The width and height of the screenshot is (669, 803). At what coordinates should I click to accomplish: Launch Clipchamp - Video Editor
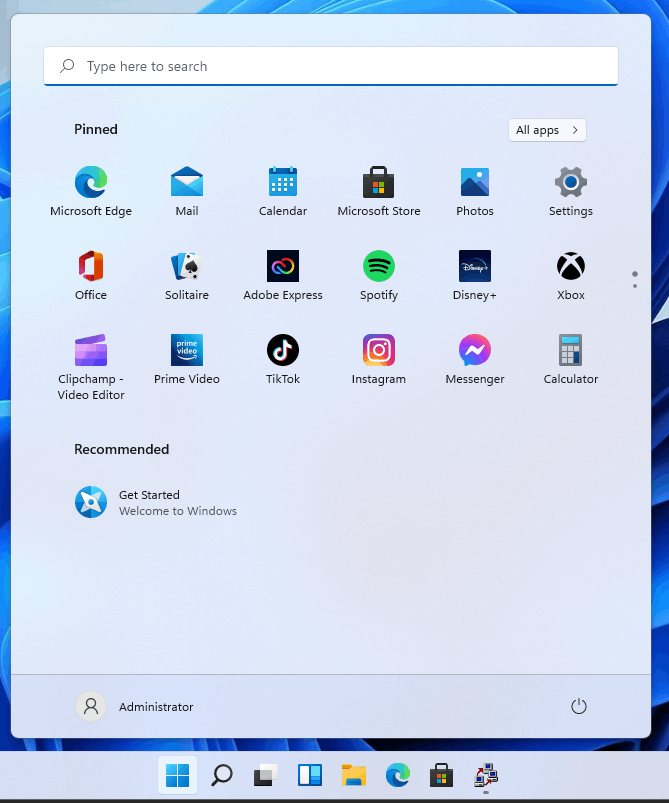(91, 367)
